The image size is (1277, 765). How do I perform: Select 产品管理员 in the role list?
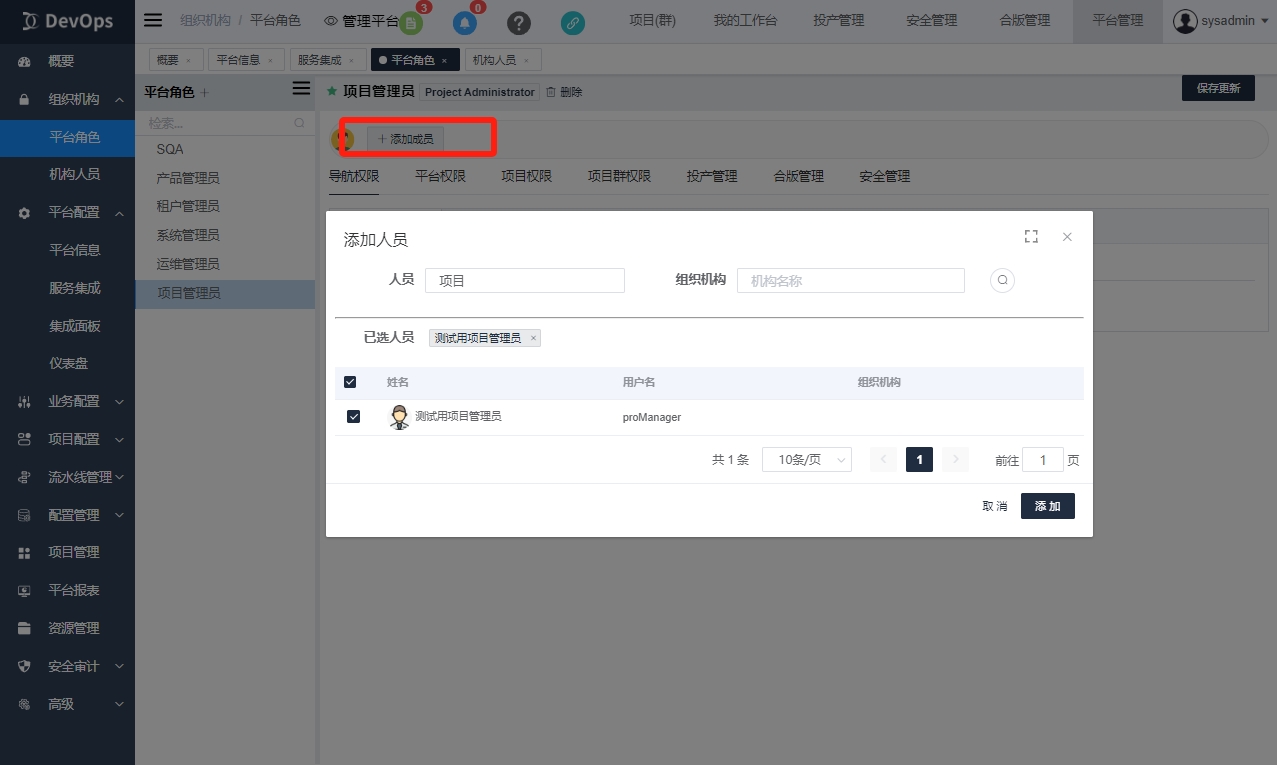click(225, 178)
